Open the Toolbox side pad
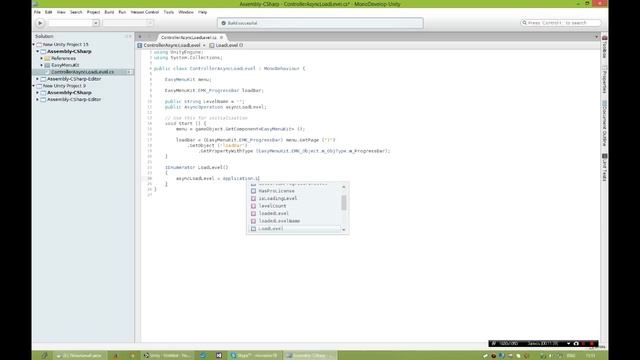Viewport: 640px width, 360px height. point(604,47)
